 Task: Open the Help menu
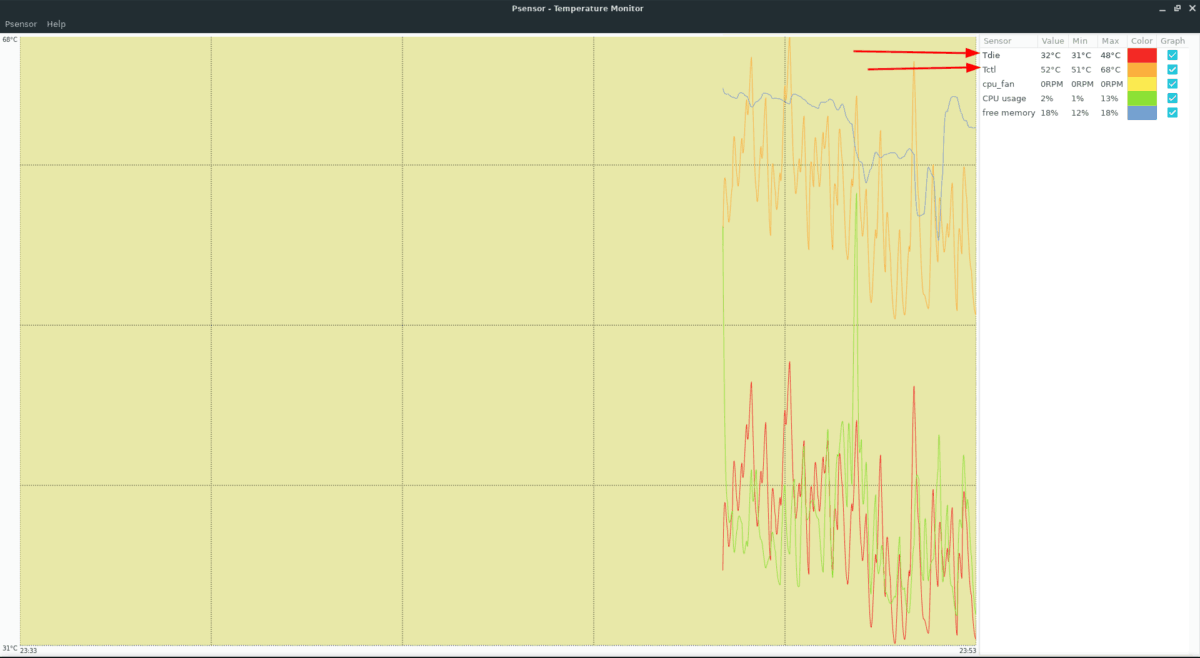coord(55,23)
